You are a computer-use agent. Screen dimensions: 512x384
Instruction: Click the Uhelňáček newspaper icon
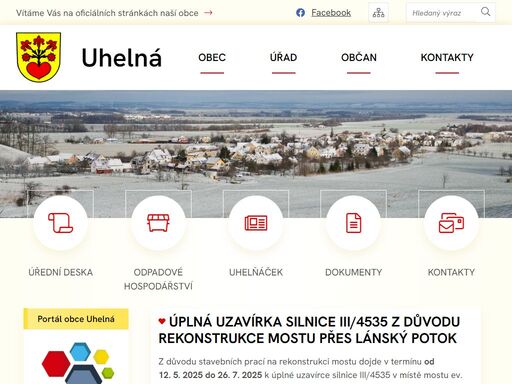[x=256, y=223]
